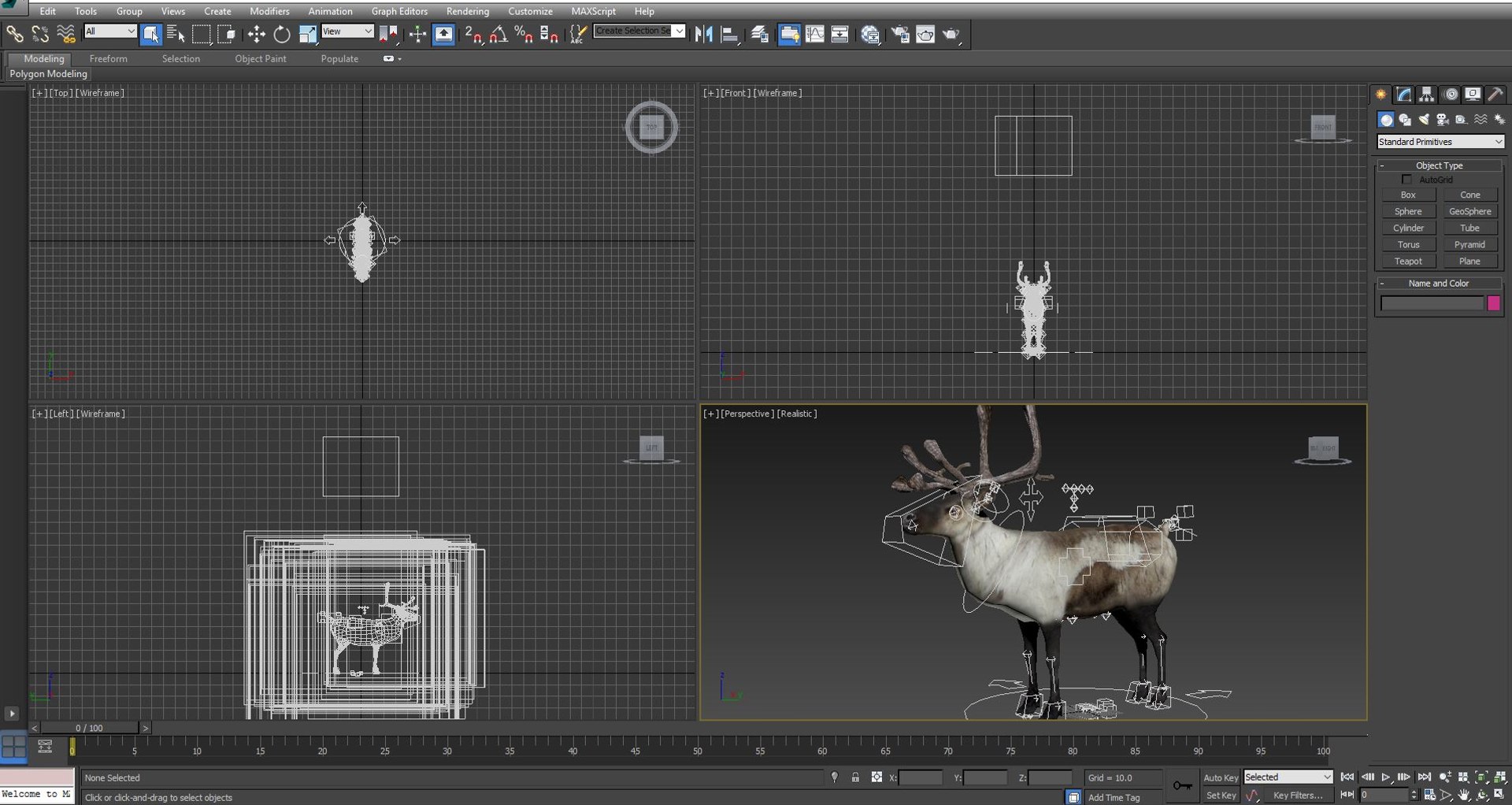Viewport: 1512px width, 805px height.
Task: Click the Box primitive button
Action: coord(1408,195)
